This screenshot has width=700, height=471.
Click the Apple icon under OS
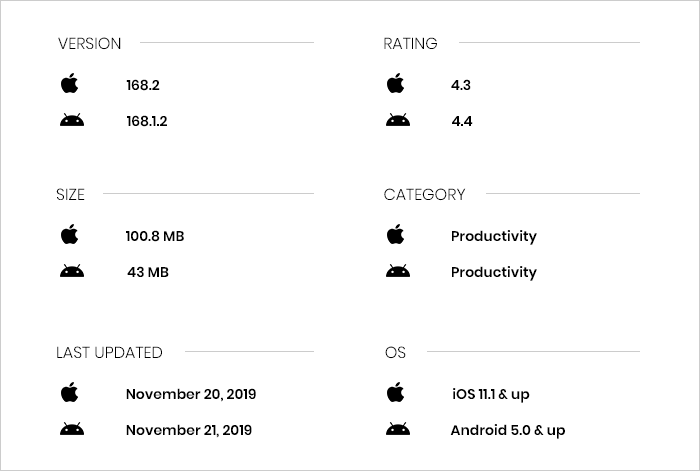point(396,393)
